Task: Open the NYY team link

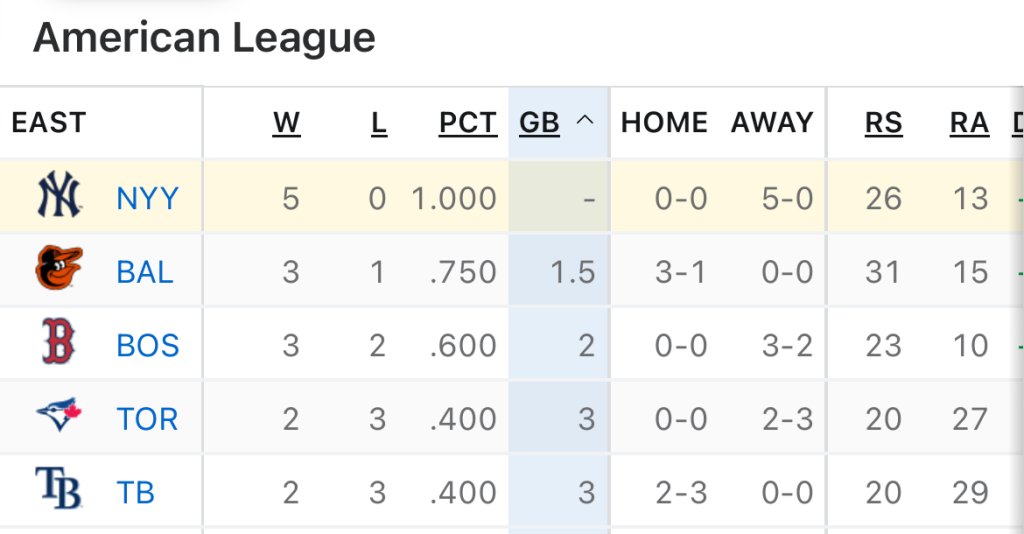Action: tap(147, 198)
